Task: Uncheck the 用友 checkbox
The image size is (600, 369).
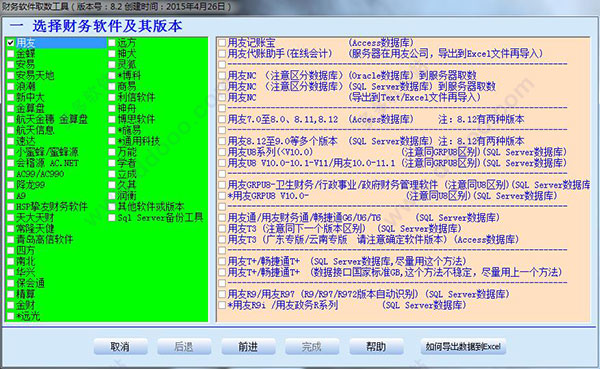Action: pyautogui.click(x=11, y=43)
